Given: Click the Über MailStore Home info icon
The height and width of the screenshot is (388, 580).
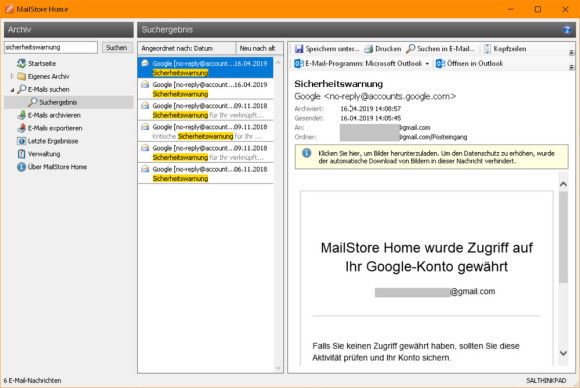Looking at the screenshot, I should (22, 167).
